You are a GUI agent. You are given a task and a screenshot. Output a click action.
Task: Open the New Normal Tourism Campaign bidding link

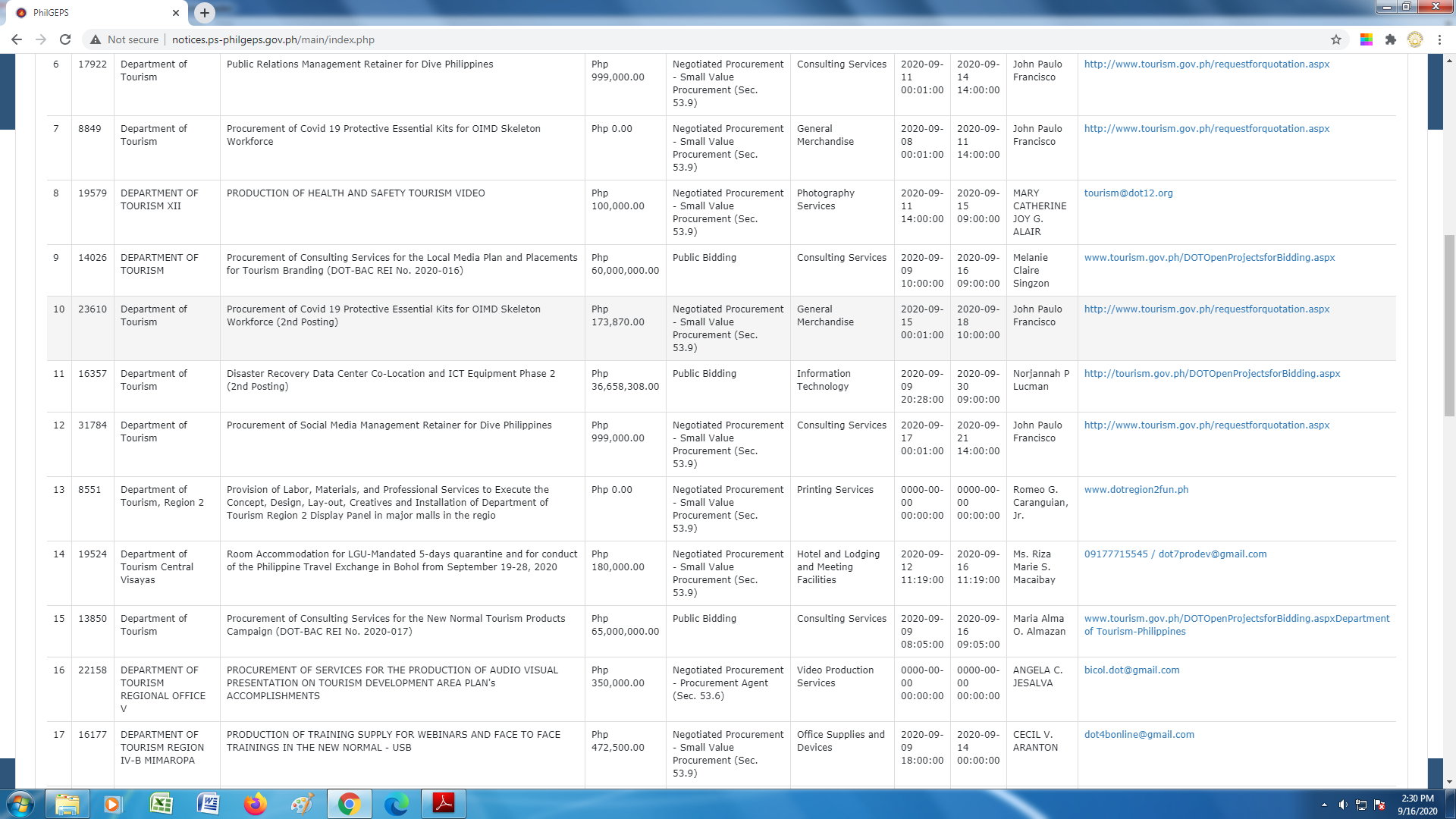pos(1237,625)
